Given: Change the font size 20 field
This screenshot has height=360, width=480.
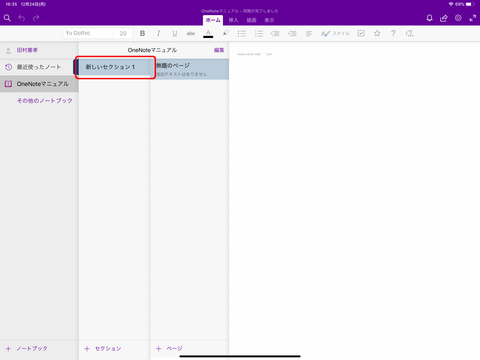Looking at the screenshot, I should point(123,33).
